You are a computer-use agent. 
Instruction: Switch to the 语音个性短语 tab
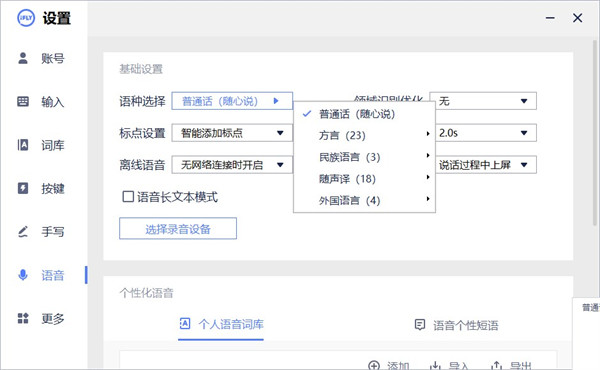coord(457,325)
